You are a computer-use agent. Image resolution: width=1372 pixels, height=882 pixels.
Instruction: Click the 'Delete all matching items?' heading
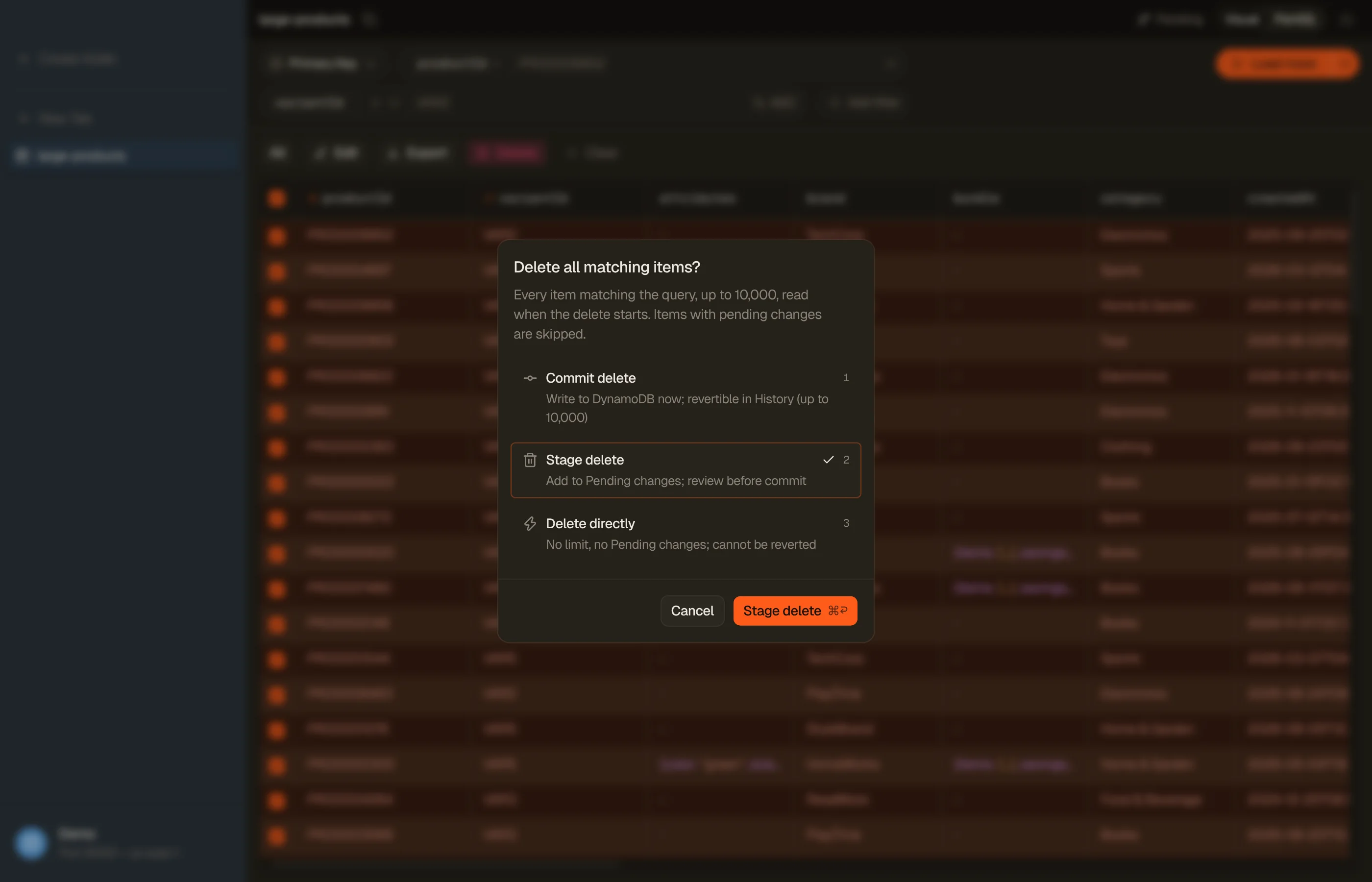(x=607, y=267)
